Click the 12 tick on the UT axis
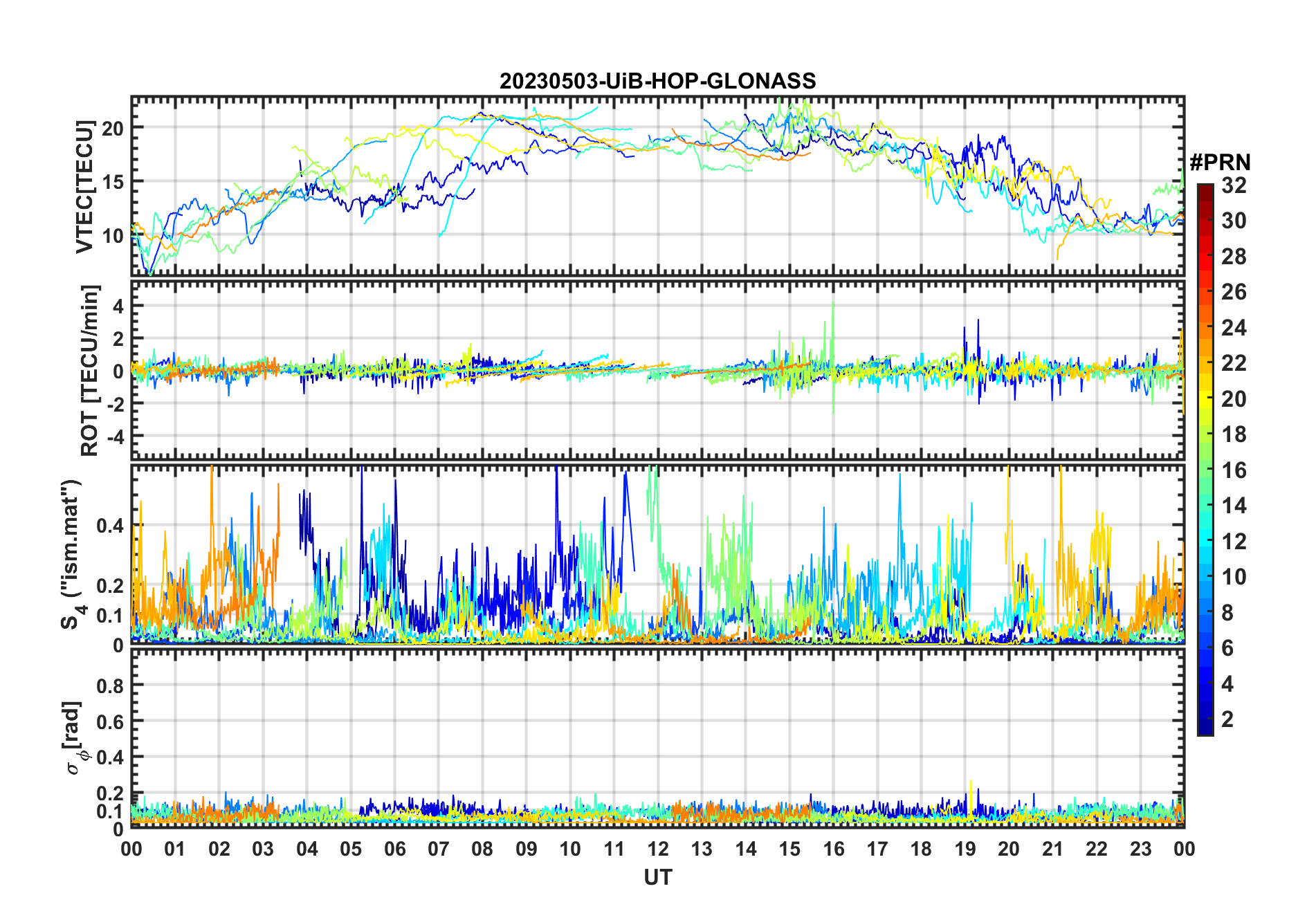Image resolution: width=1316 pixels, height=920 pixels. [x=657, y=849]
